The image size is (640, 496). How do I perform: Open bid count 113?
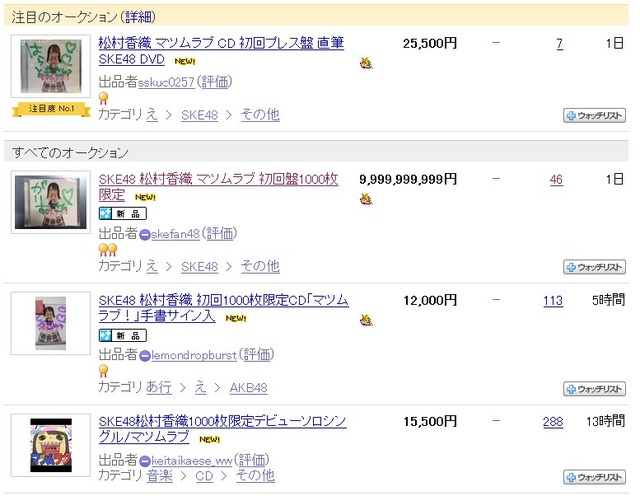click(553, 301)
